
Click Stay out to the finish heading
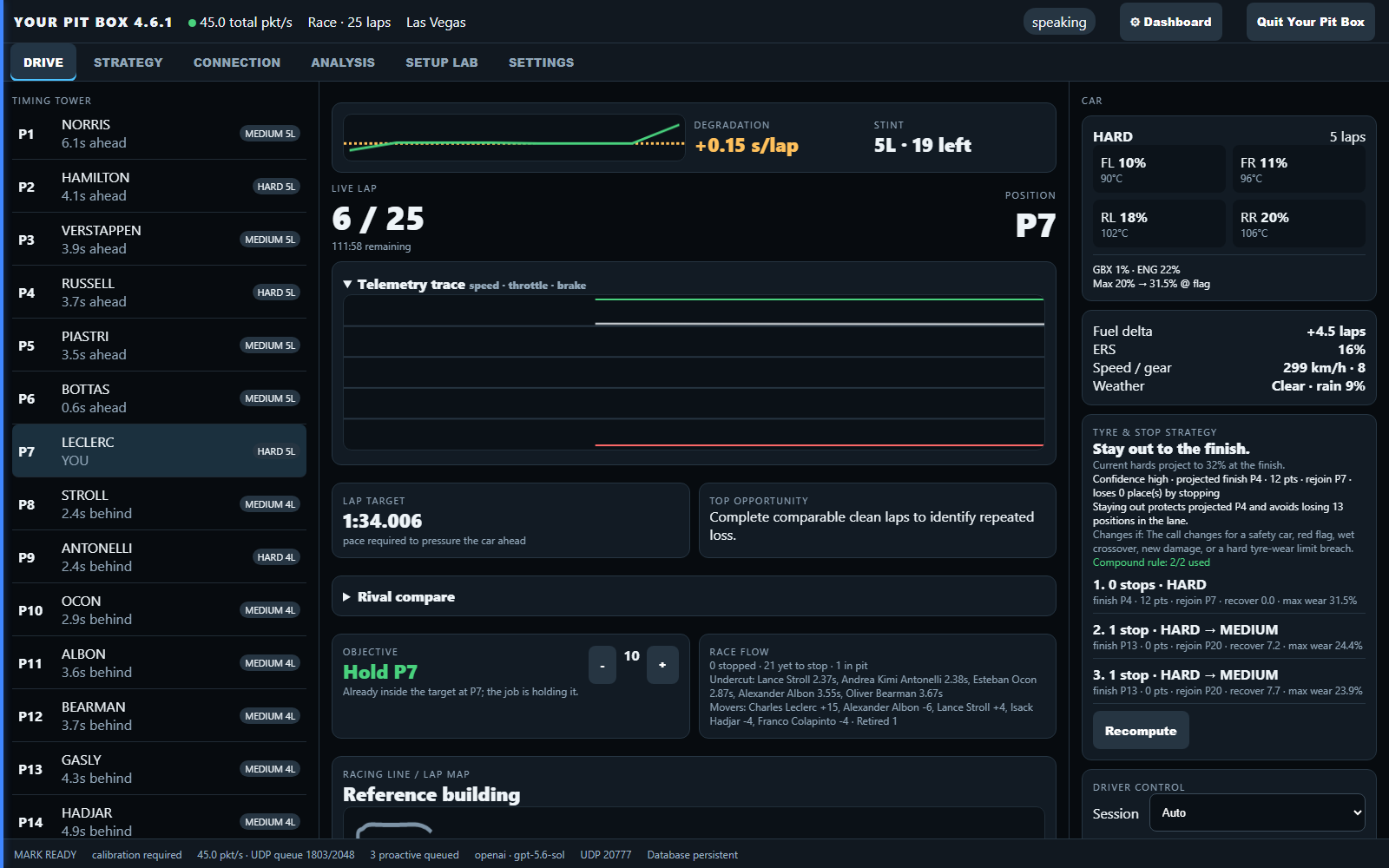tap(1171, 449)
